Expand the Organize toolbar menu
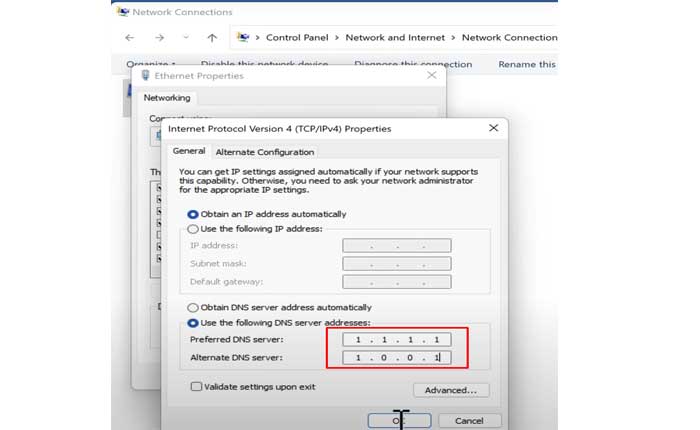 pos(151,64)
